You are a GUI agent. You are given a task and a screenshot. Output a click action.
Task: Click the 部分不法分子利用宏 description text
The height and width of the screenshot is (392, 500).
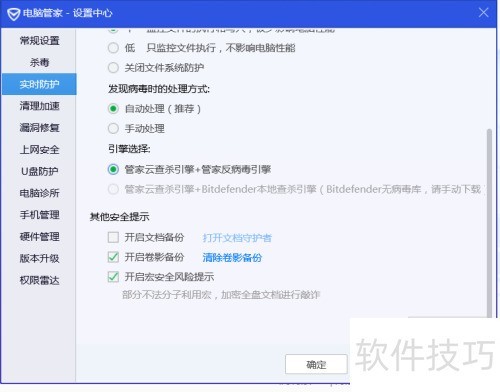(221, 295)
